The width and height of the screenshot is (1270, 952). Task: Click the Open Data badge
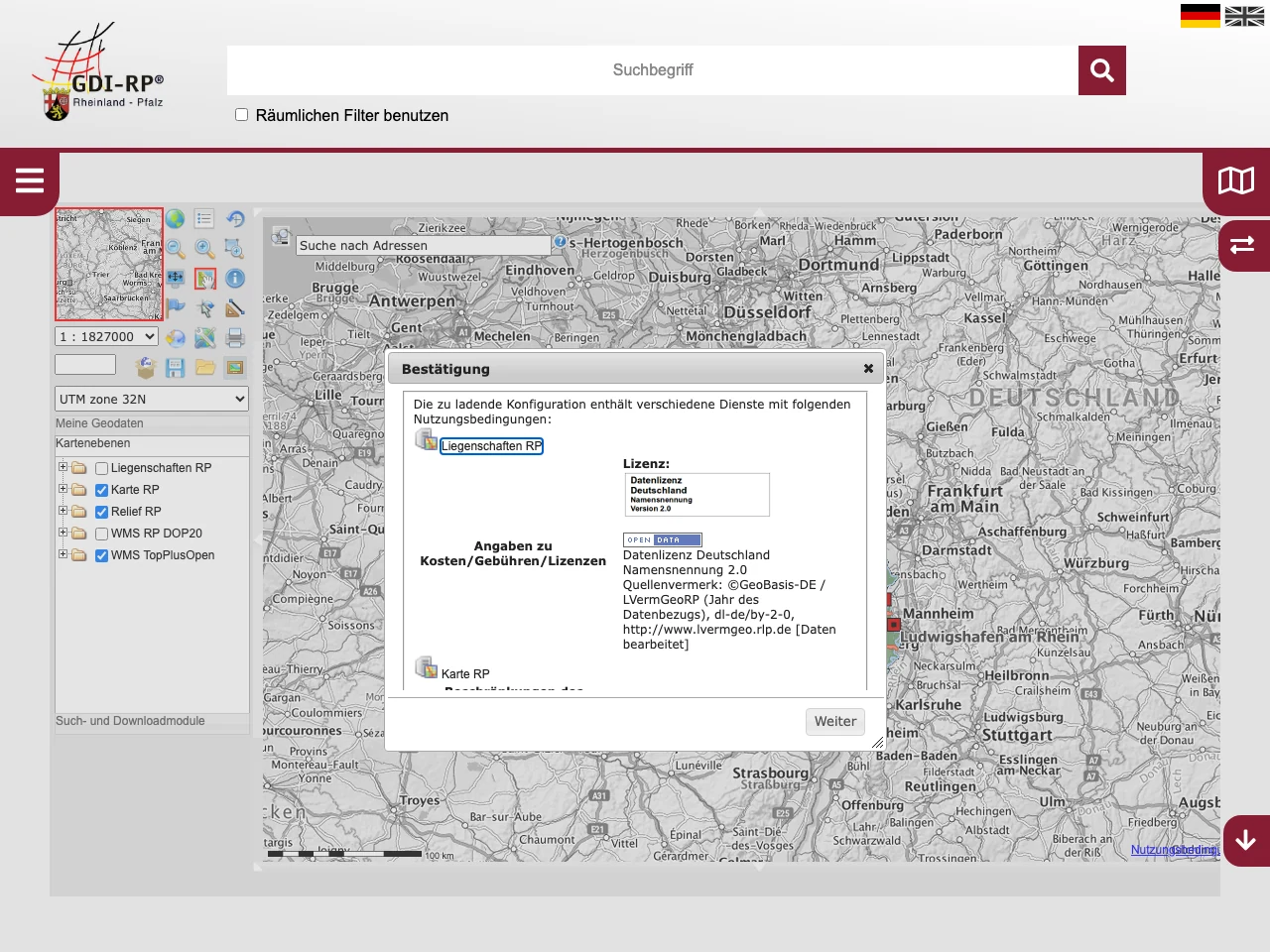pos(662,539)
